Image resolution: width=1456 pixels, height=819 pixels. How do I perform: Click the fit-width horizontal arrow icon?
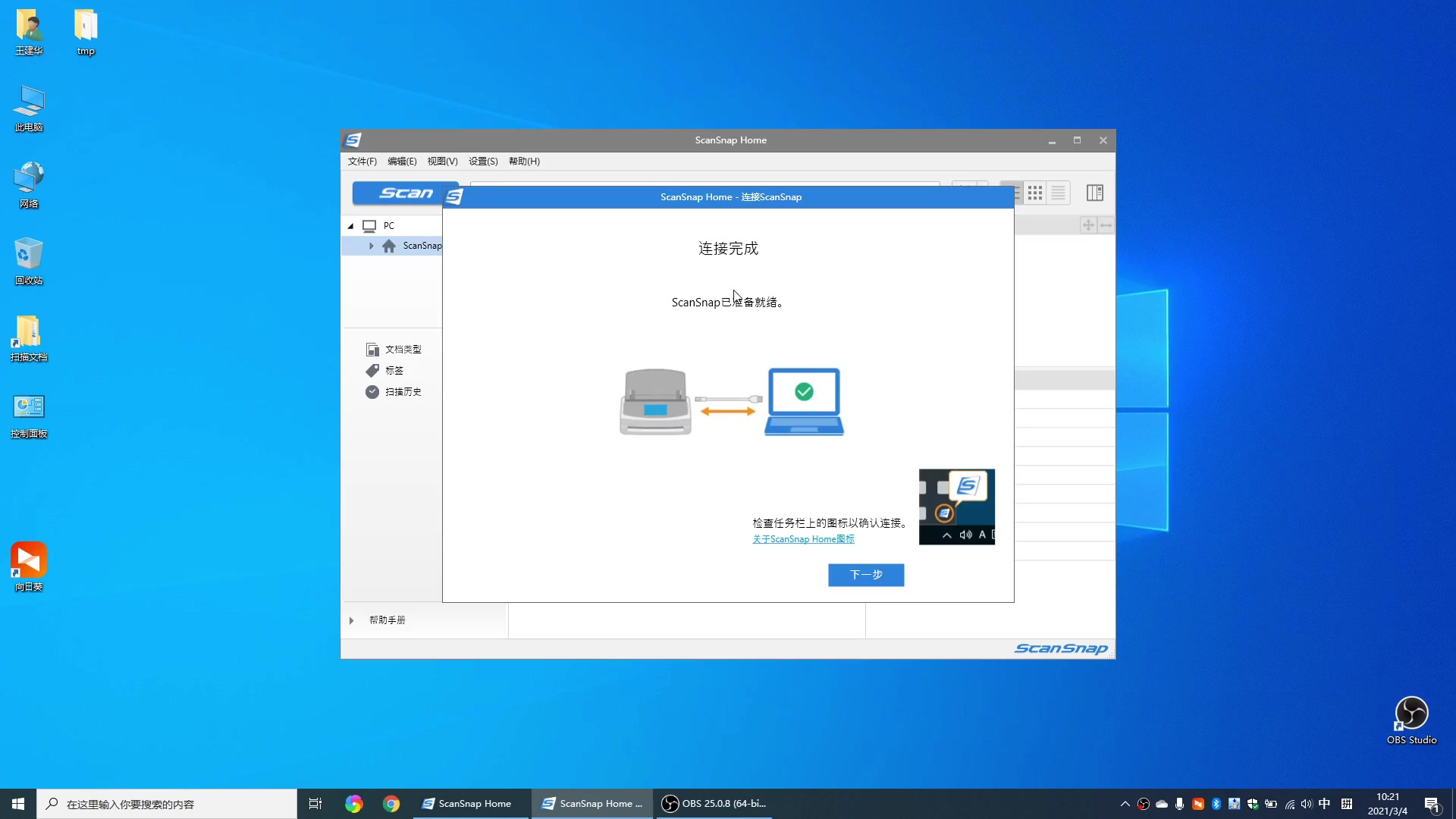[x=1106, y=225]
